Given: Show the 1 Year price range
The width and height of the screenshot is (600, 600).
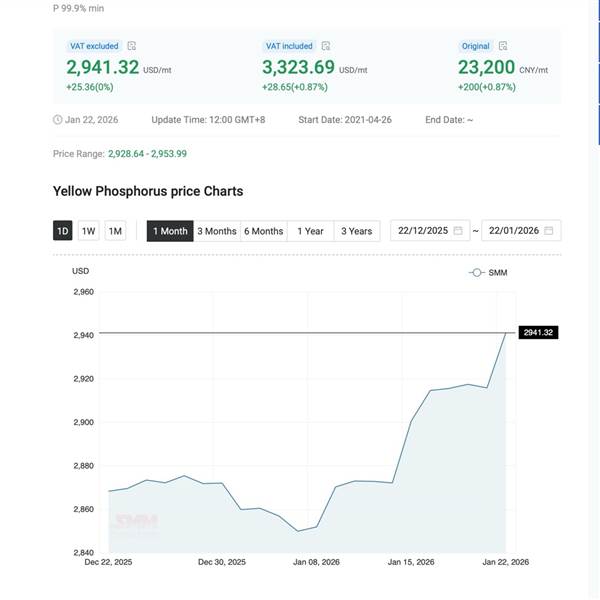Looking at the screenshot, I should (x=310, y=231).
